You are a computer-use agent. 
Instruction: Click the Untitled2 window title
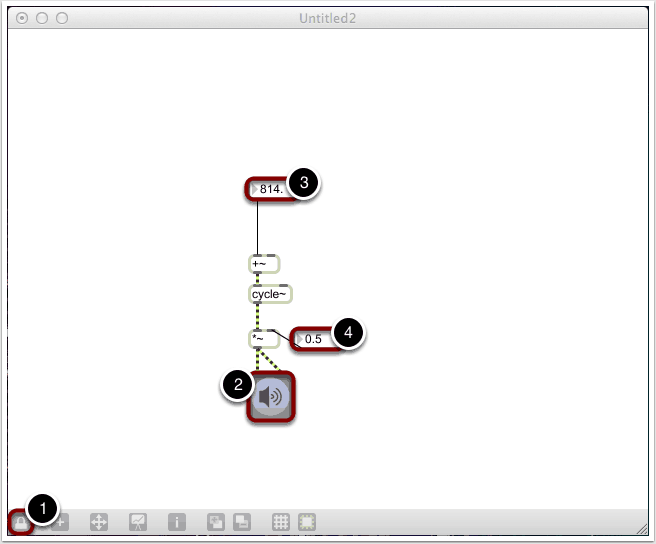328,18
